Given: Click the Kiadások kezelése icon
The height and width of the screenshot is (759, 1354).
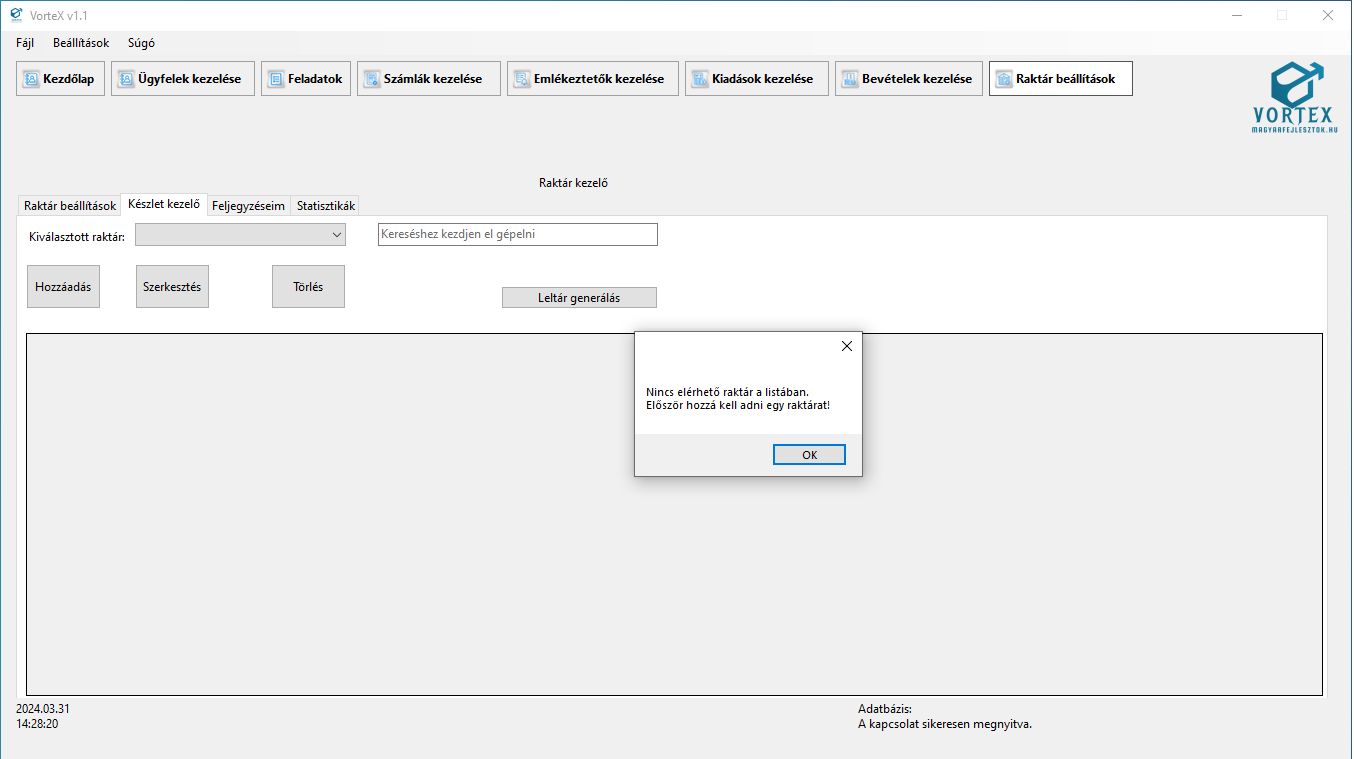Looking at the screenshot, I should click(700, 79).
